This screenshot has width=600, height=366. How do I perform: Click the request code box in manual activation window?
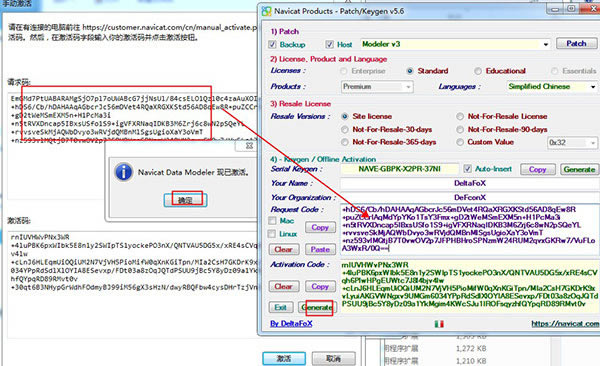tap(132, 145)
